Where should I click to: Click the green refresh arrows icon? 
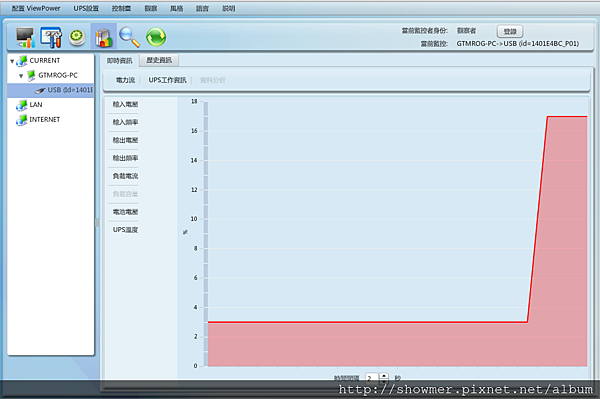coord(156,37)
